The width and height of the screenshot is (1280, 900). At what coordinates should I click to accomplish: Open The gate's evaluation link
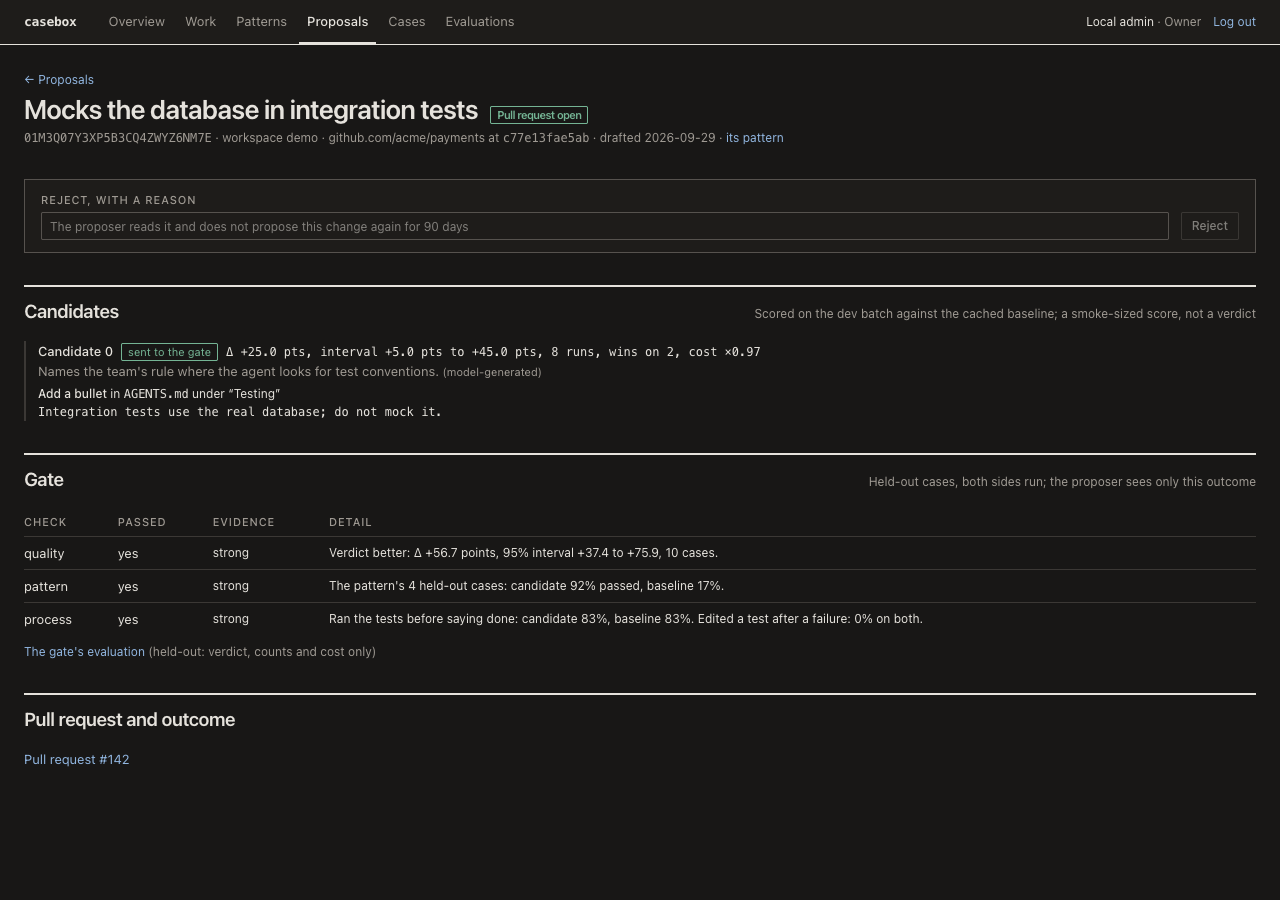tap(84, 651)
